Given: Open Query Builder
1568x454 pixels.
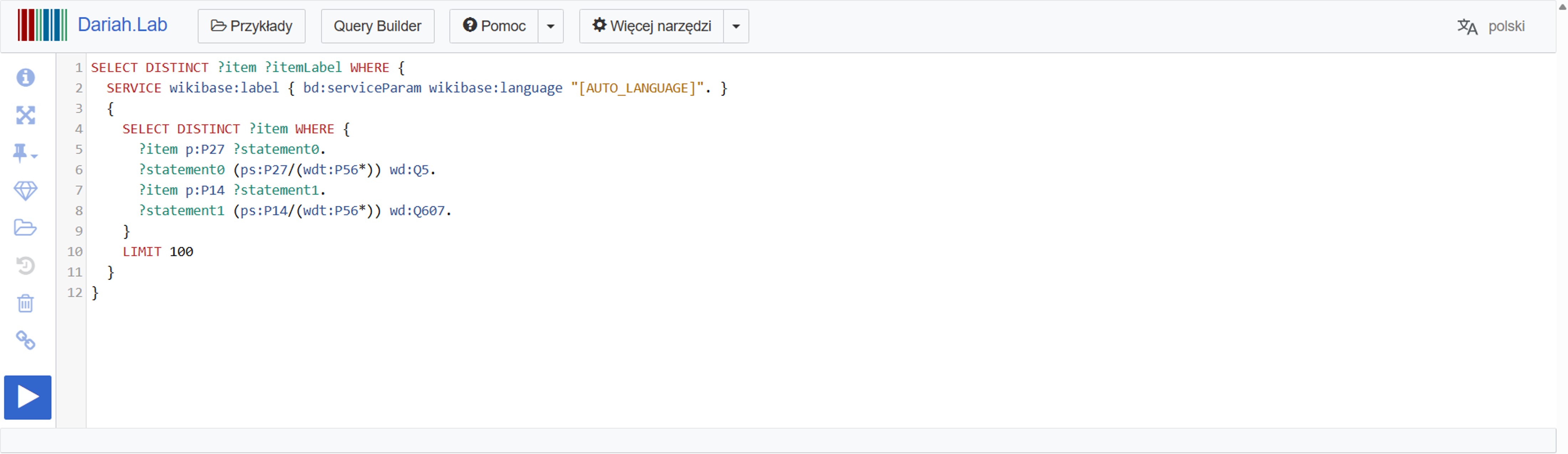Looking at the screenshot, I should [x=377, y=26].
